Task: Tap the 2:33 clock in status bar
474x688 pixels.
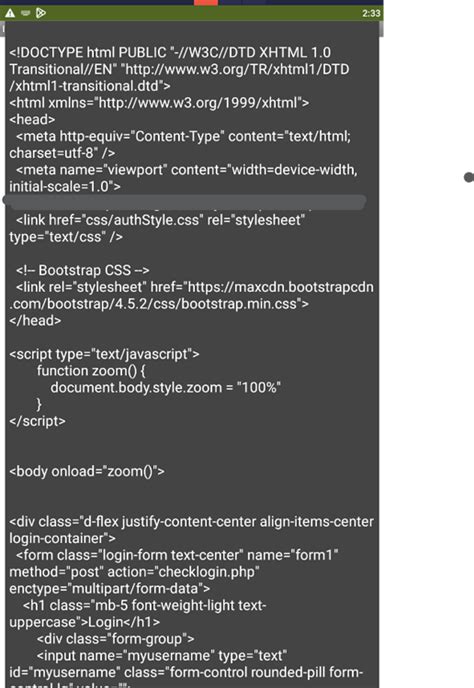Action: coord(371,13)
